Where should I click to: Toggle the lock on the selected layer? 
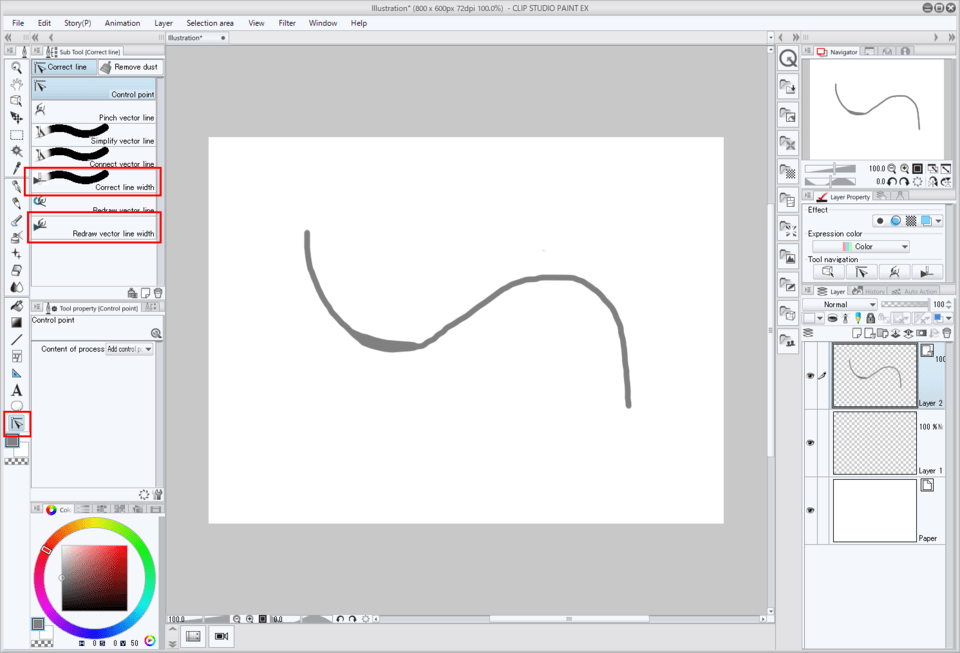point(871,319)
